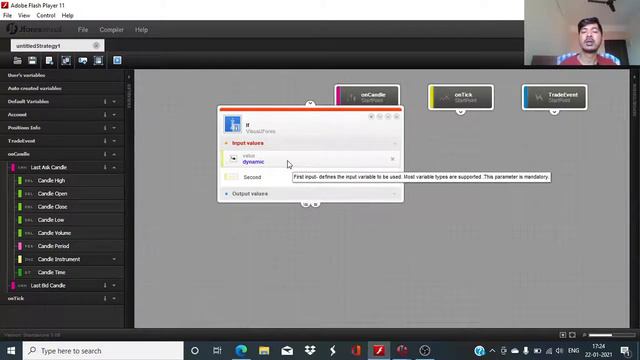Expand the onTick variables group
The height and width of the screenshot is (360, 640).
coord(114,298)
